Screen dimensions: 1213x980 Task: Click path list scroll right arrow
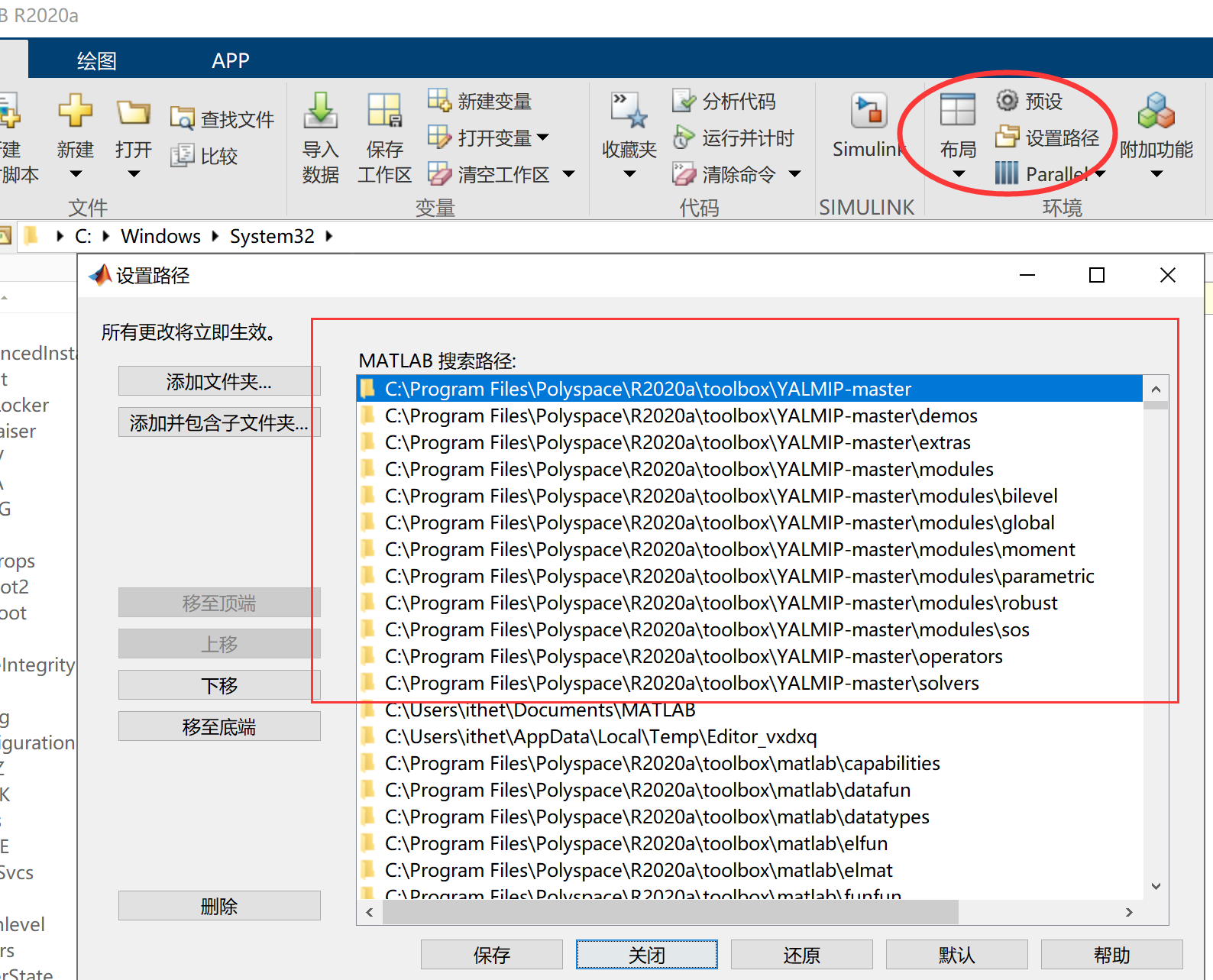click(x=1129, y=912)
